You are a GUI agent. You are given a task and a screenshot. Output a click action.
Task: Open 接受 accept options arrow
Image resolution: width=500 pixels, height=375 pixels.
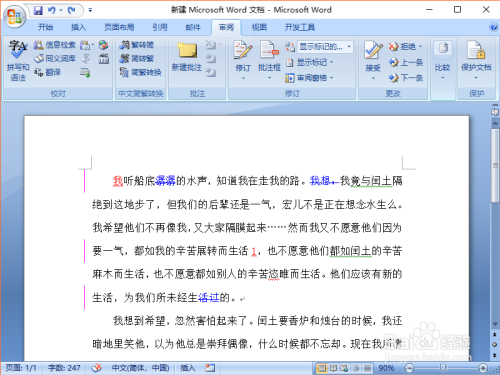[x=373, y=78]
